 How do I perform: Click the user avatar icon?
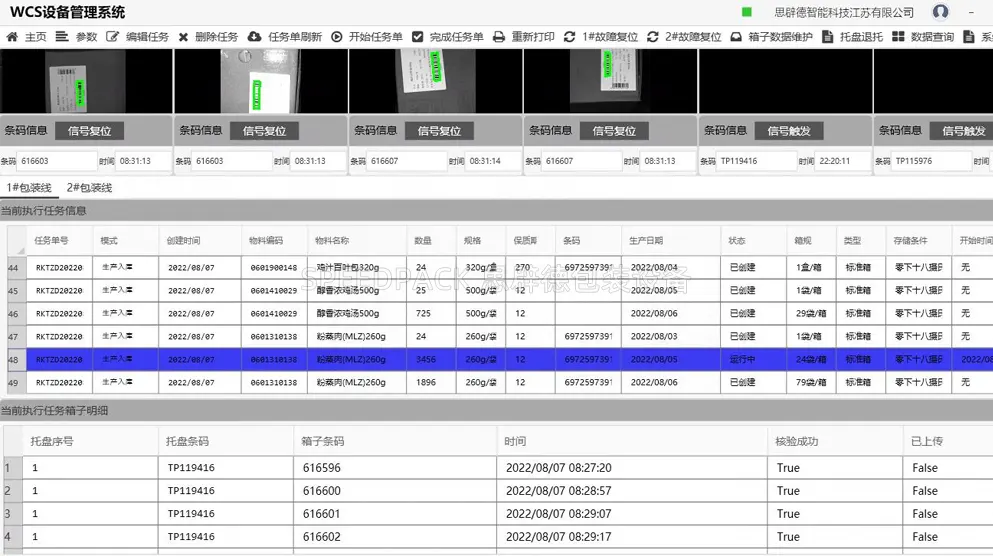pyautogui.click(x=940, y=11)
